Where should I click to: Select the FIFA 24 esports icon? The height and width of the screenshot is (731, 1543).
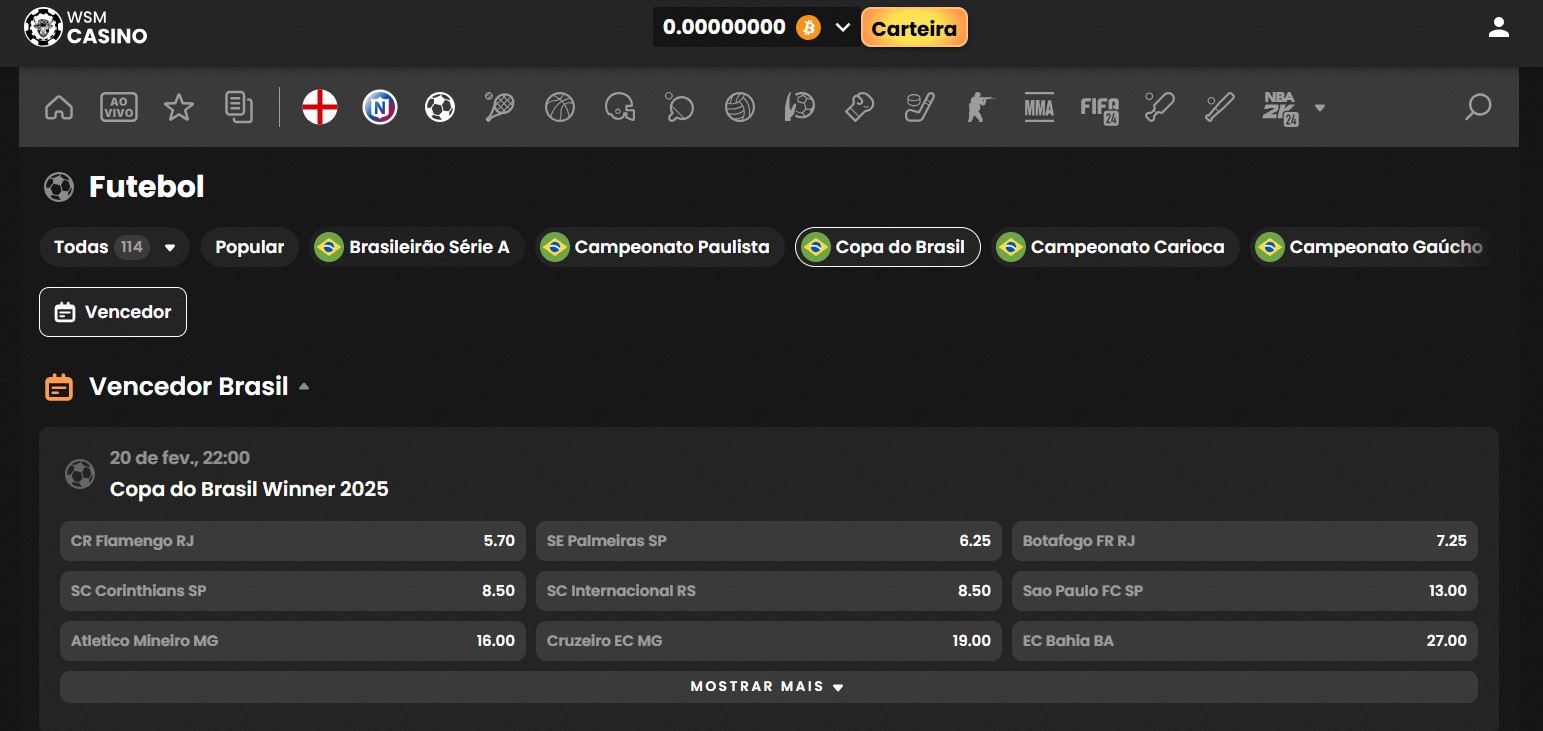1100,108
